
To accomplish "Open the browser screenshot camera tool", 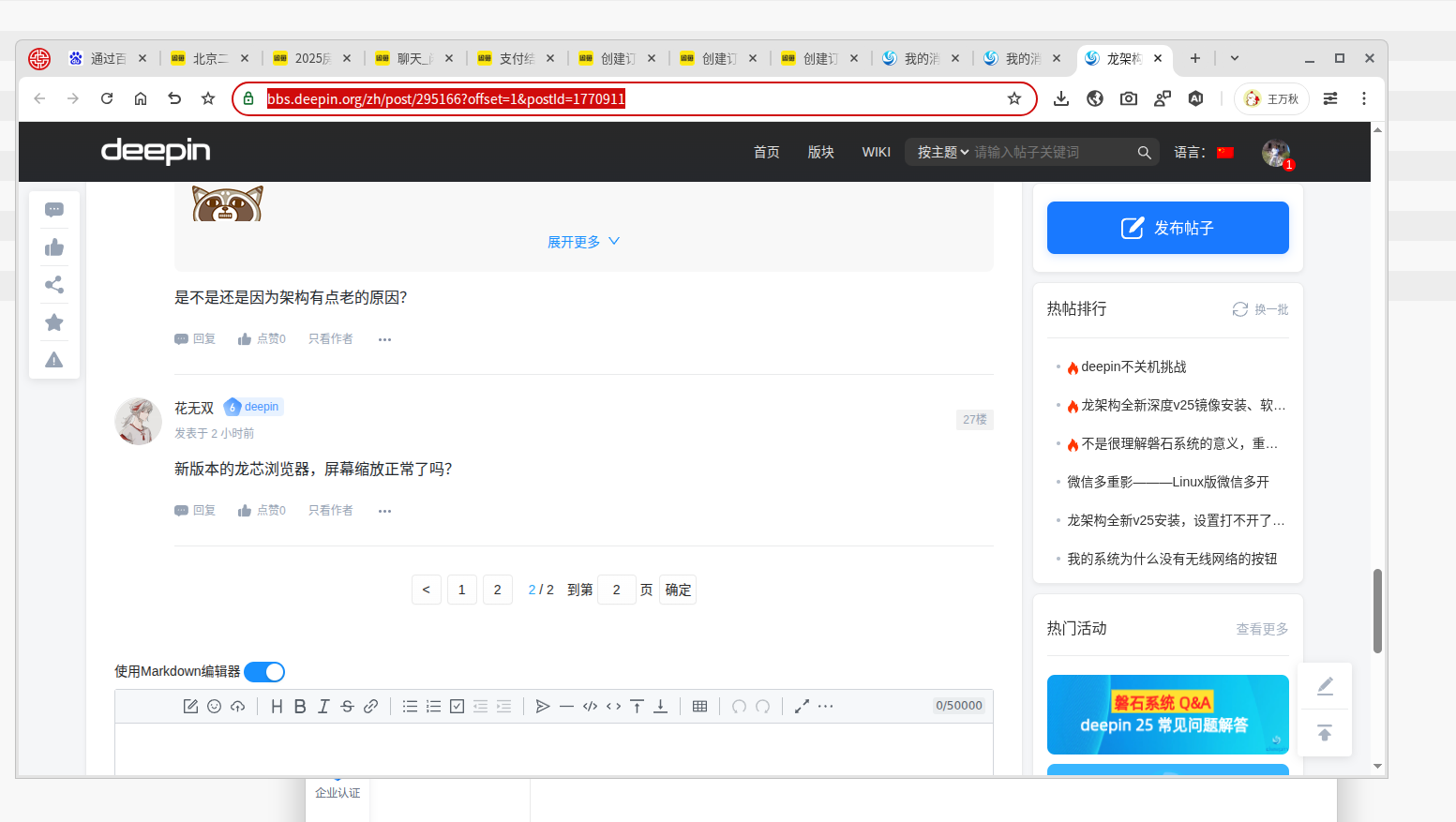I will pos(1129,98).
